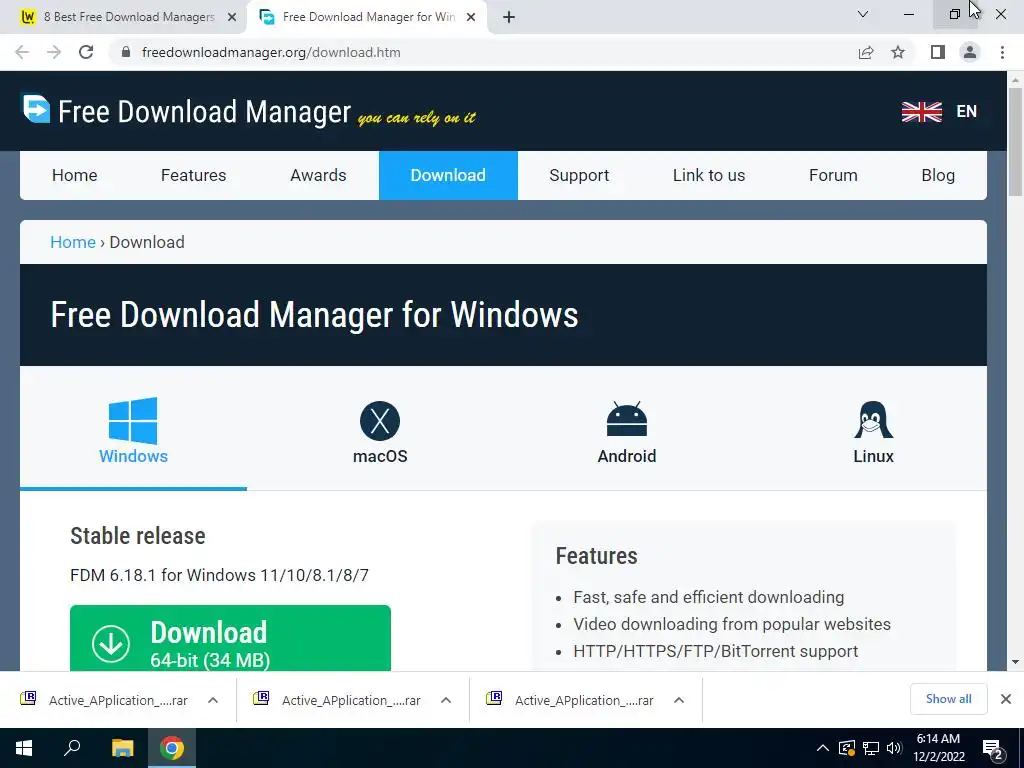Bookmark this page with the star

898,52
